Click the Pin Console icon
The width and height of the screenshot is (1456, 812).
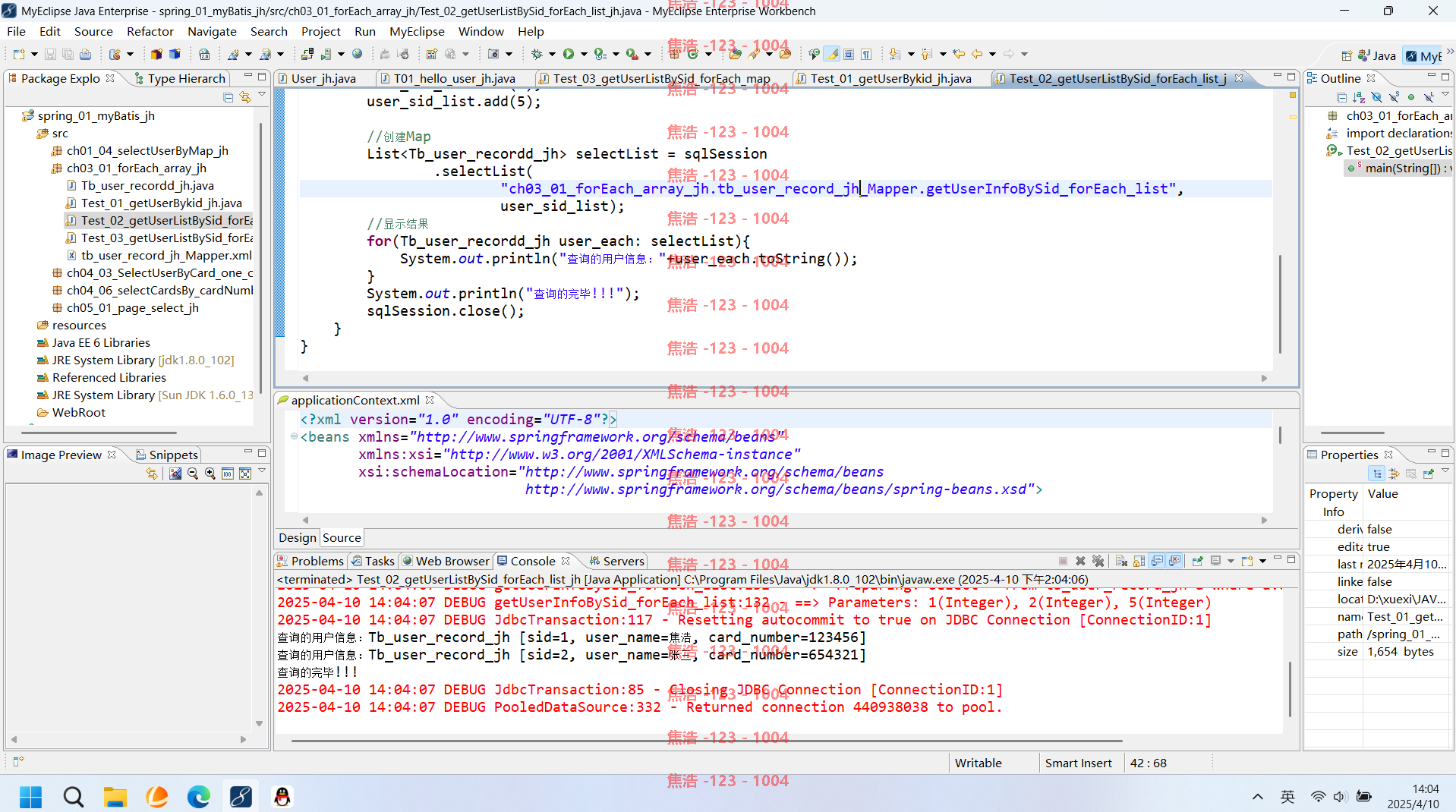pos(1197,561)
